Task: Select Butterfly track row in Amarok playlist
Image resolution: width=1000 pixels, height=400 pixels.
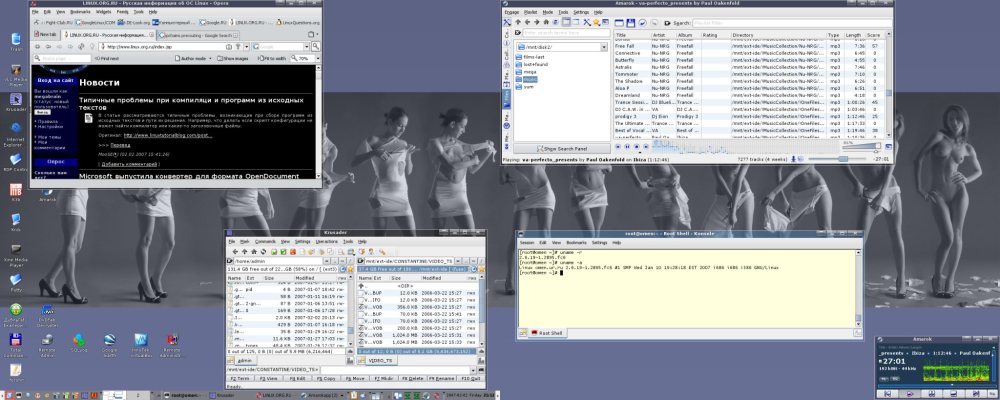Action: click(x=751, y=60)
